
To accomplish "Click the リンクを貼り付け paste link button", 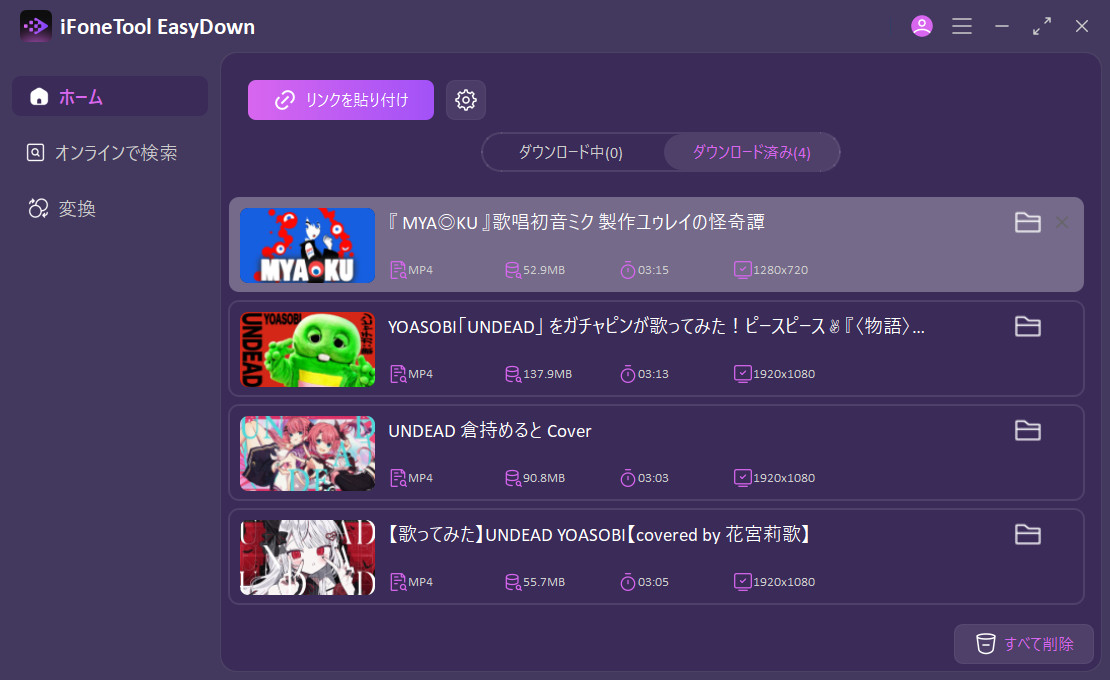I will [340, 100].
